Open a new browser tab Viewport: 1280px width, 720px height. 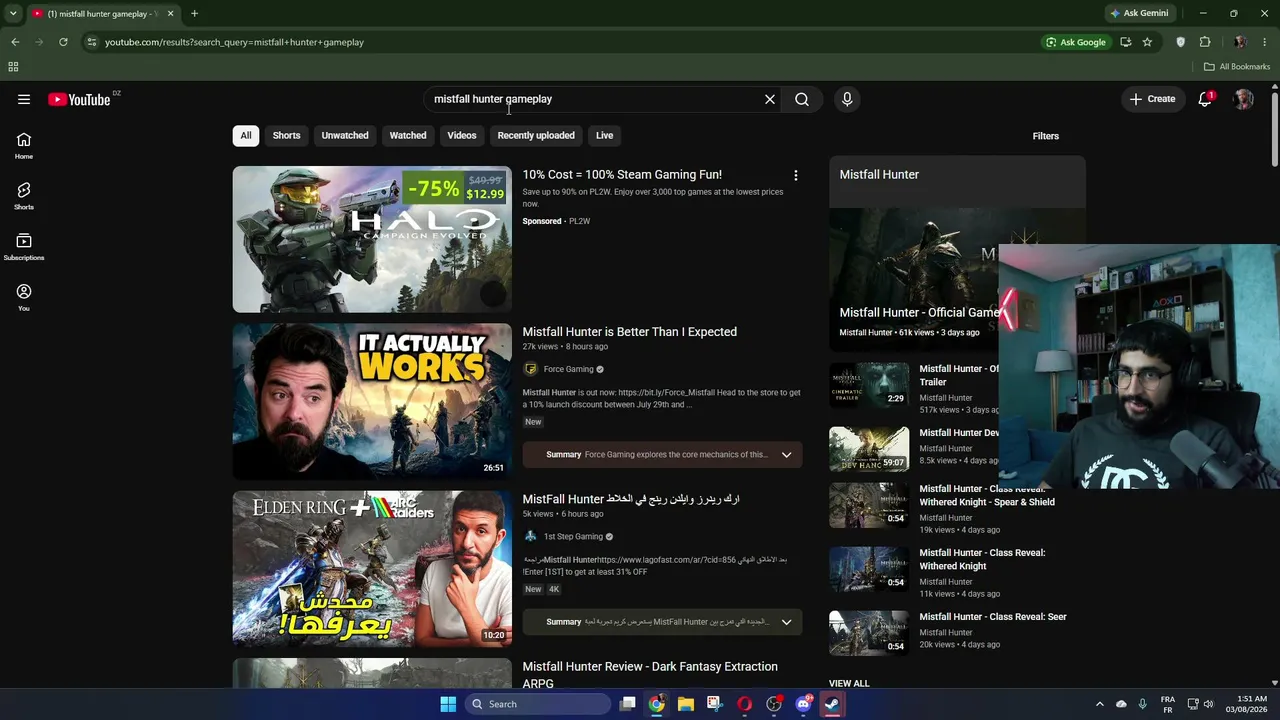point(194,14)
